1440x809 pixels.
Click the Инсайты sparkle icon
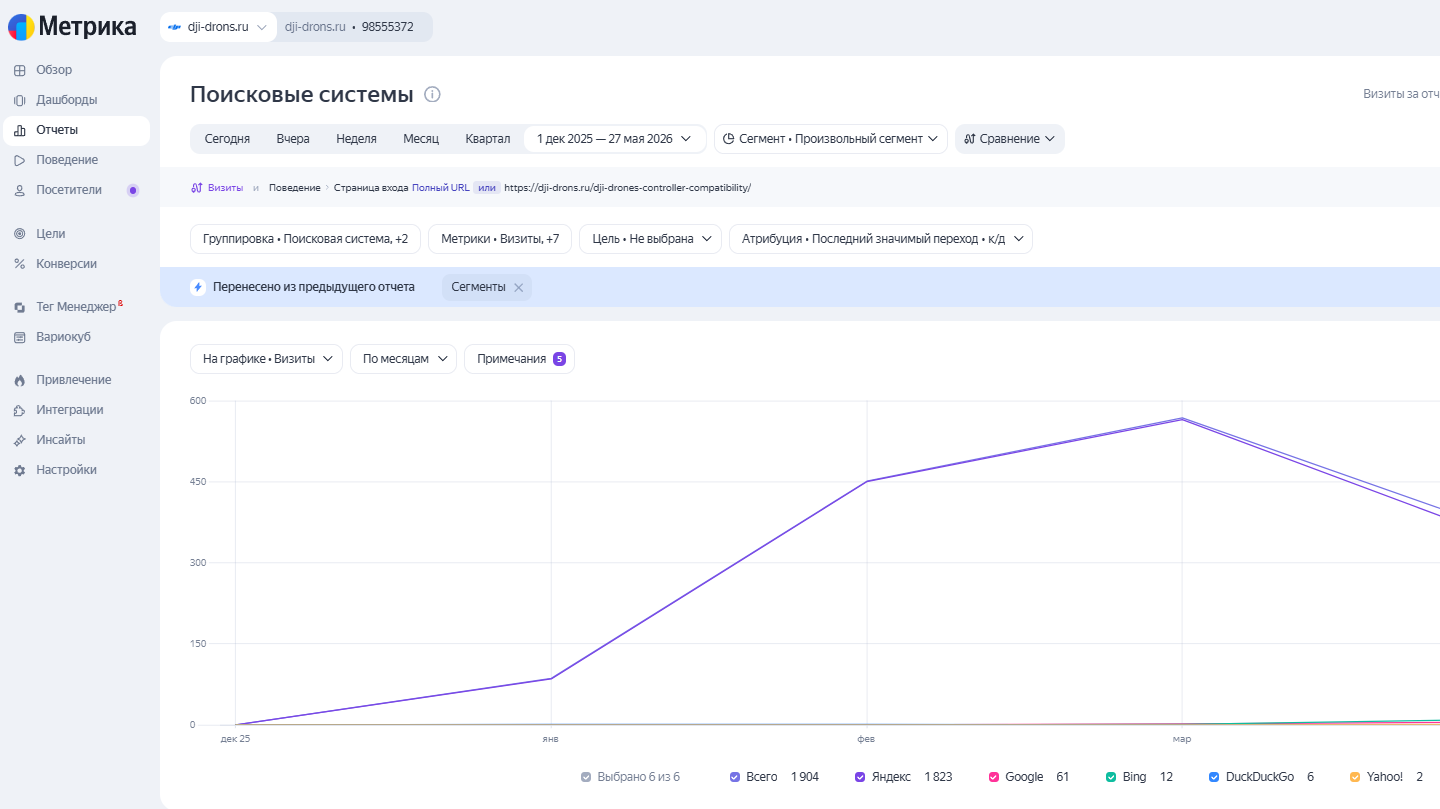19,440
